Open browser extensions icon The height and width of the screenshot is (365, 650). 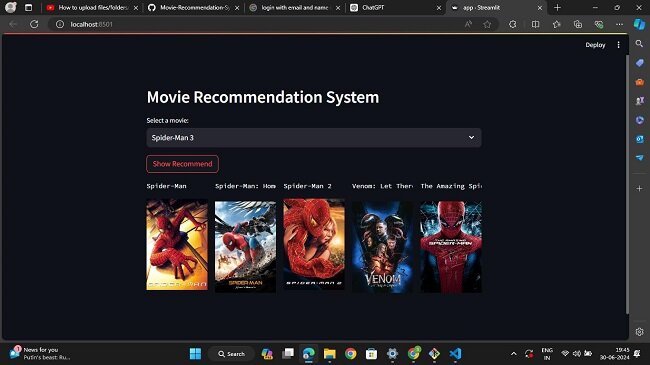[513, 24]
